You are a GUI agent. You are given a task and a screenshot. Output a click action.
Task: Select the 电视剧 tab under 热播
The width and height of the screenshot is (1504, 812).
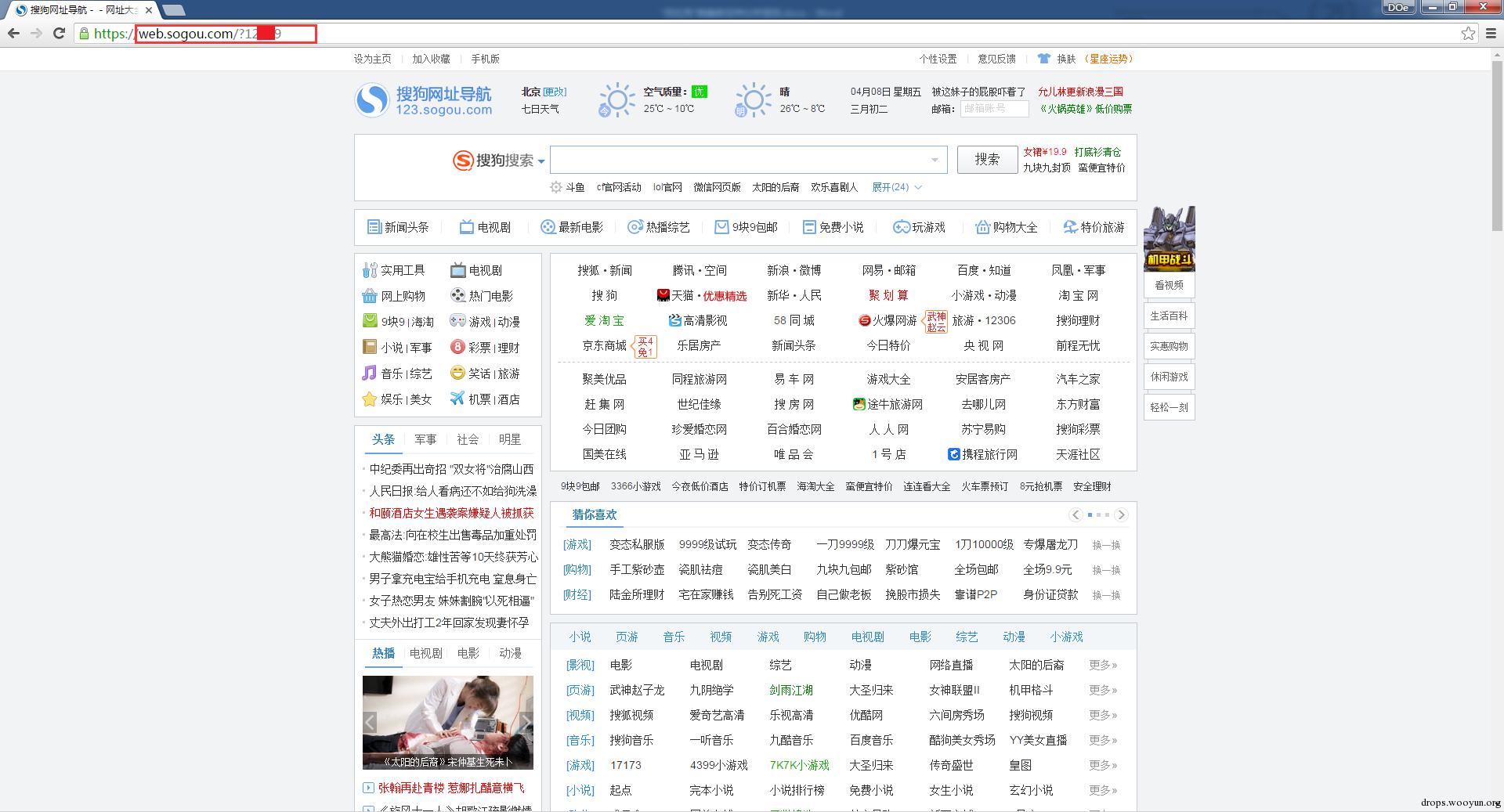tap(425, 653)
